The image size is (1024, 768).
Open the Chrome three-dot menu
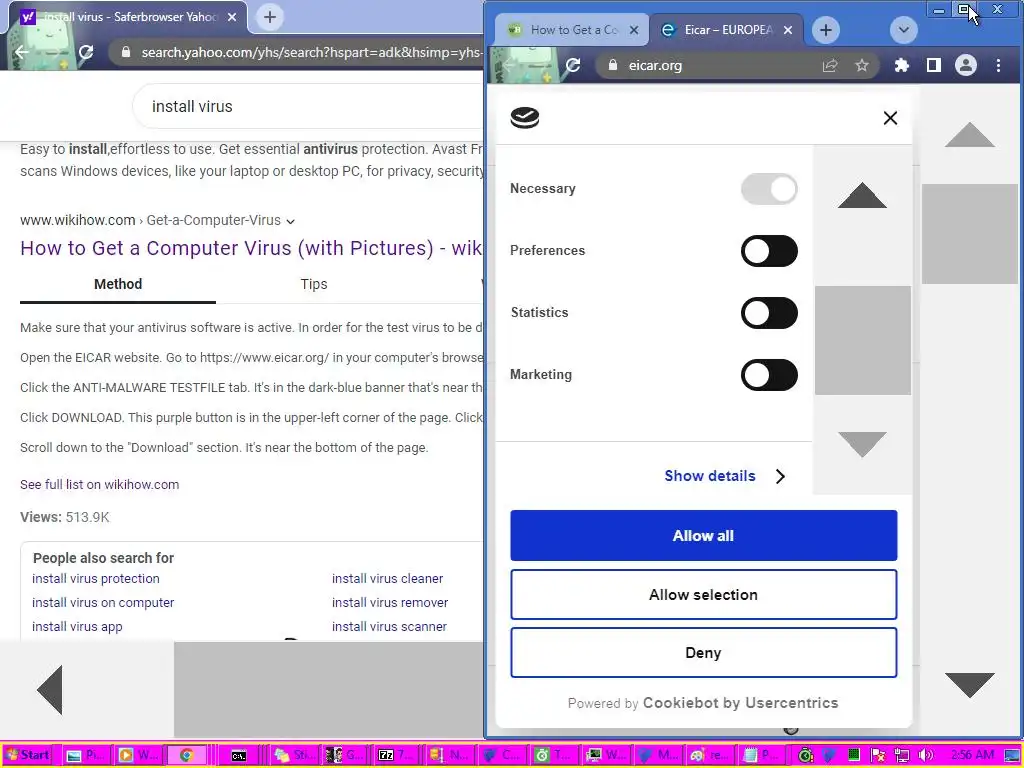tap(999, 65)
